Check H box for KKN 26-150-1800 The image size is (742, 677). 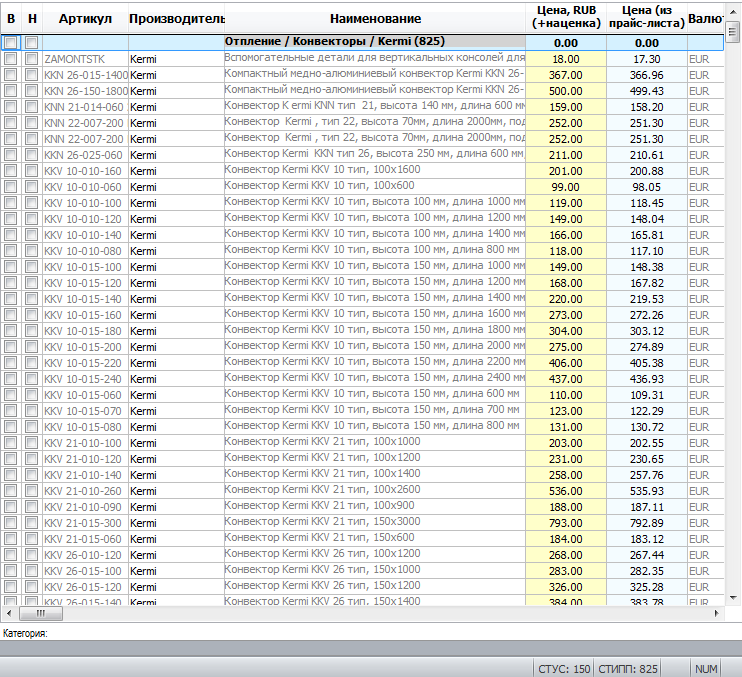pos(32,91)
